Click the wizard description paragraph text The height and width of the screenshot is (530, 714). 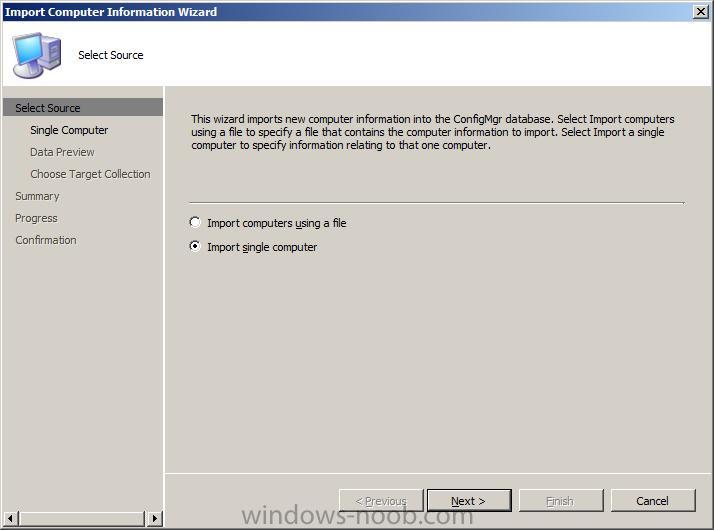(433, 132)
